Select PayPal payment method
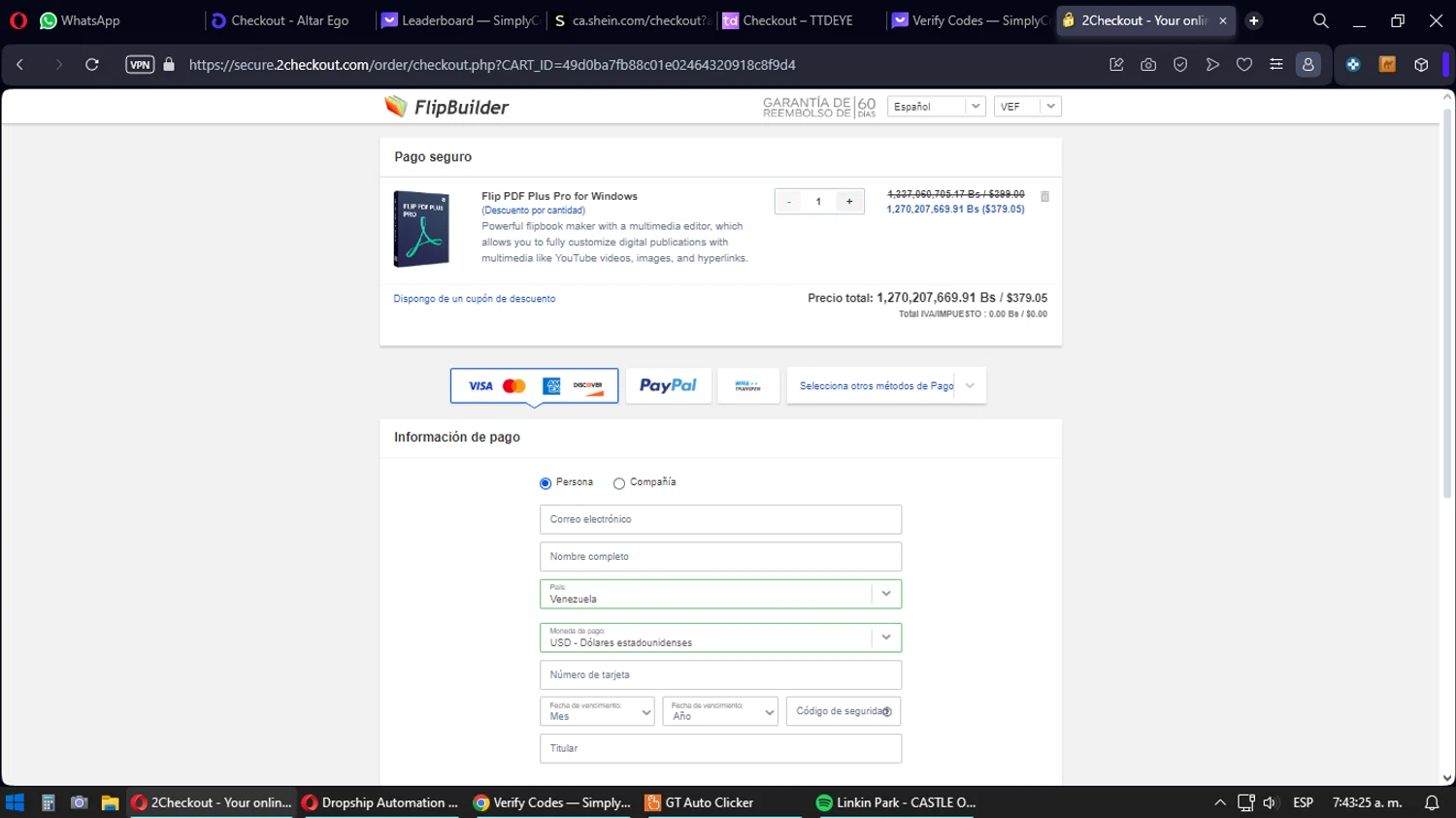The width and height of the screenshot is (1456, 818). point(668,386)
